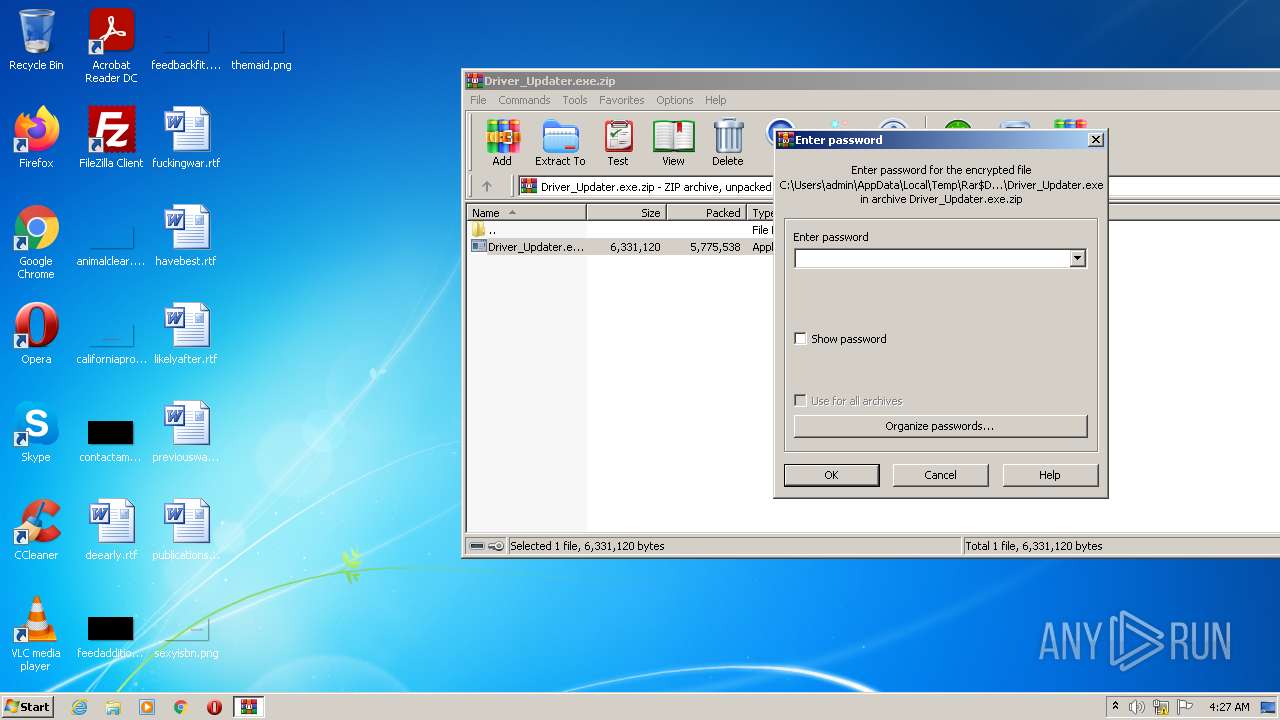Select the previouswa... document on desktop
This screenshot has height=720, width=1280.
[186, 431]
